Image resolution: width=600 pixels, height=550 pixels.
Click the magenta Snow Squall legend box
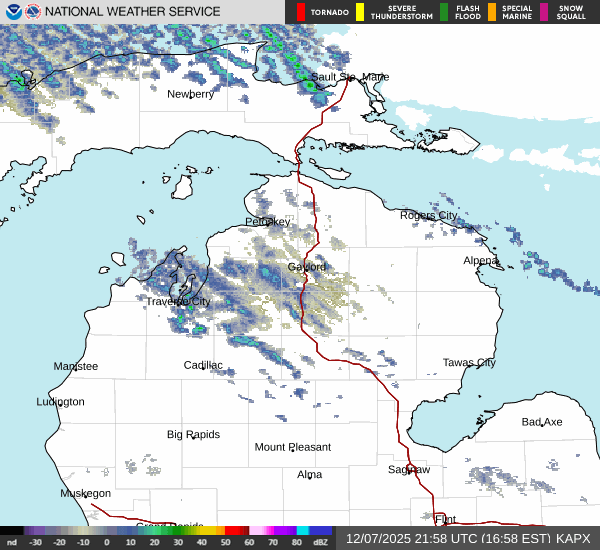(x=545, y=12)
